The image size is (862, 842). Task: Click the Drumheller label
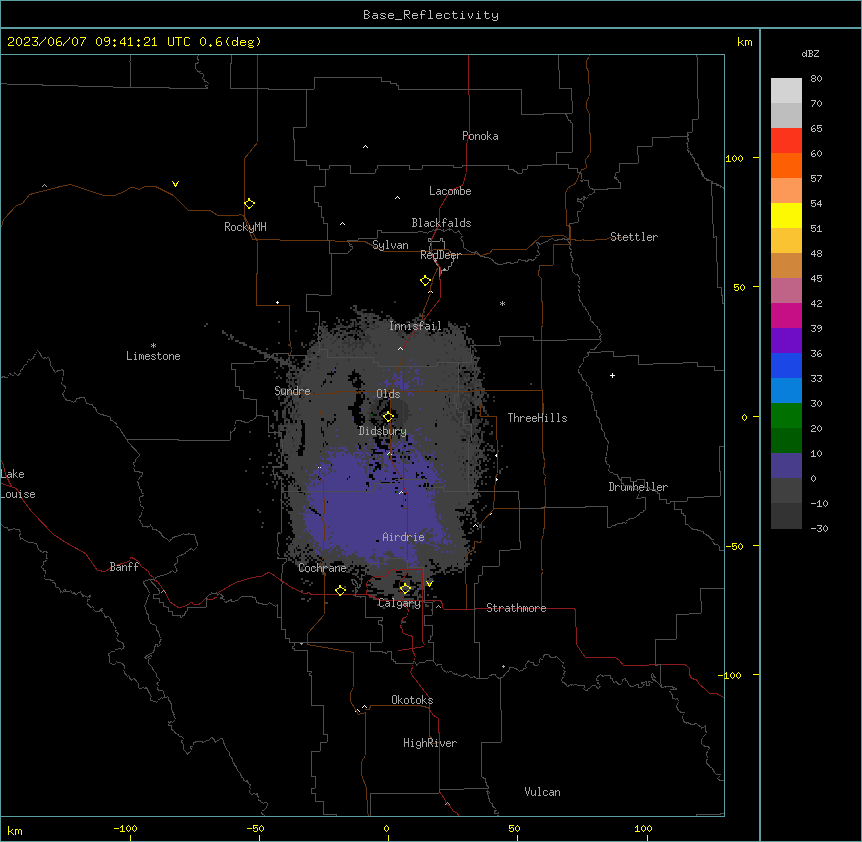coord(638,487)
